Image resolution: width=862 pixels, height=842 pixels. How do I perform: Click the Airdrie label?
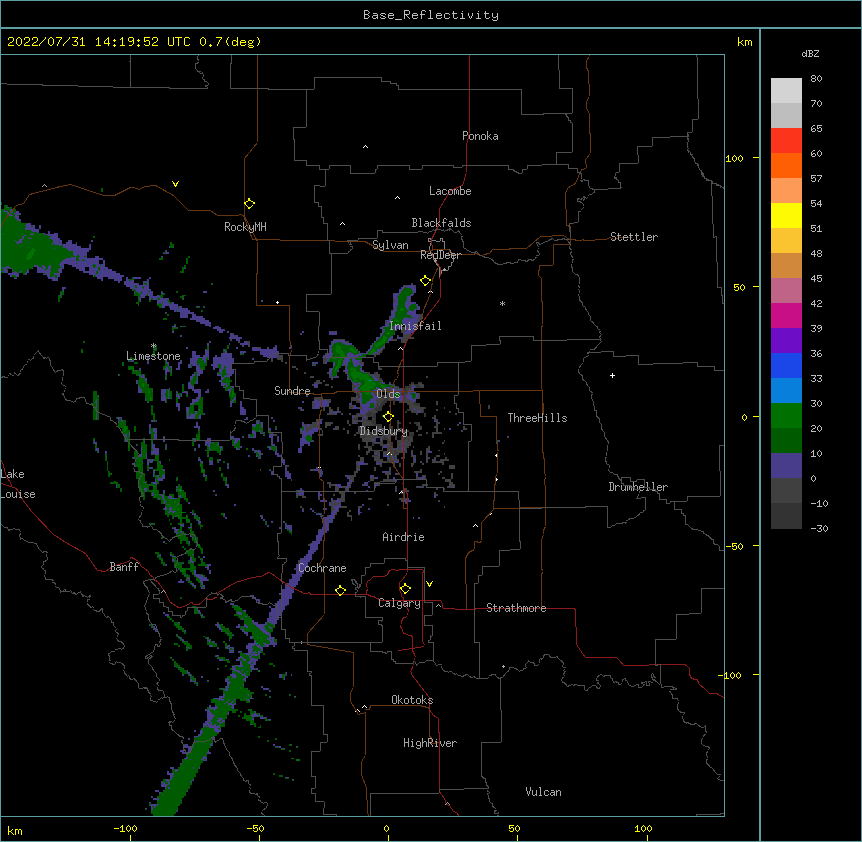(x=404, y=537)
